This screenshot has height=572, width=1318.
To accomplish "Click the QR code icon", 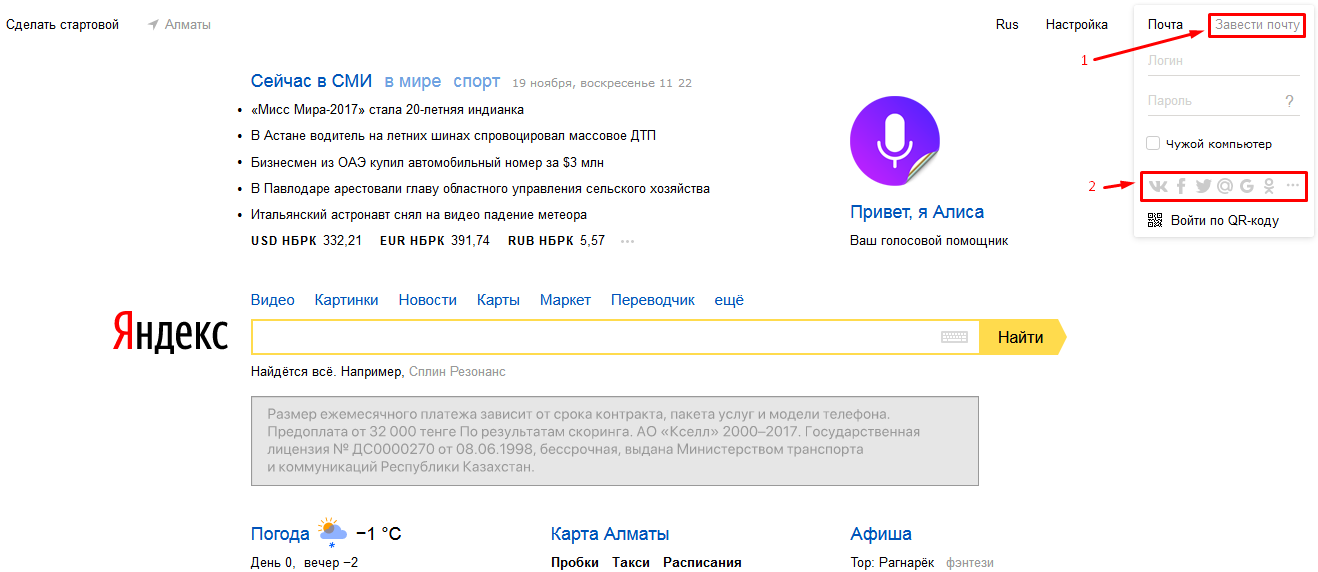I will [1155, 220].
